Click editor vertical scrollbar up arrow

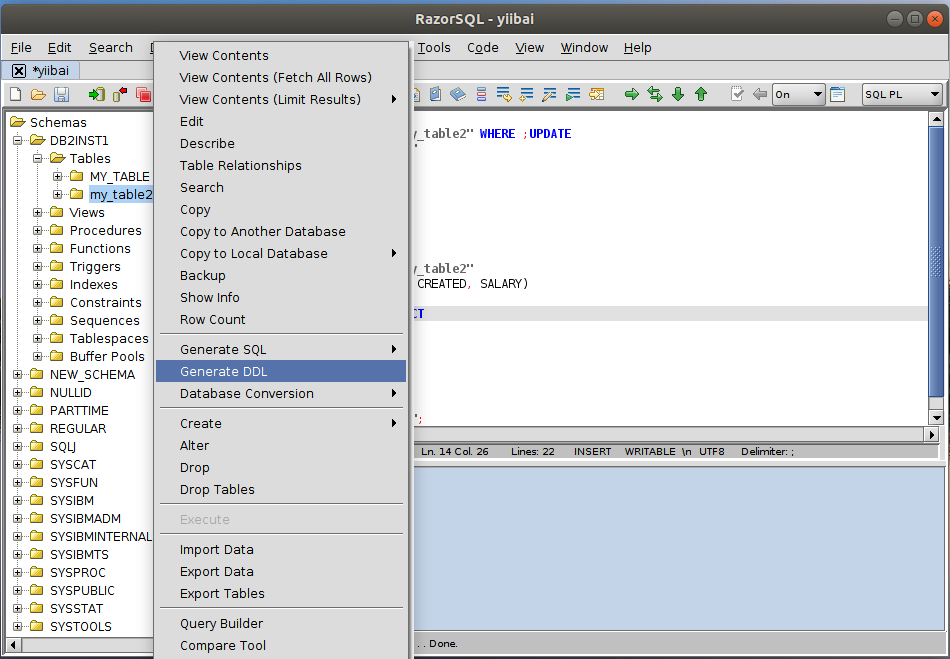(x=936, y=119)
